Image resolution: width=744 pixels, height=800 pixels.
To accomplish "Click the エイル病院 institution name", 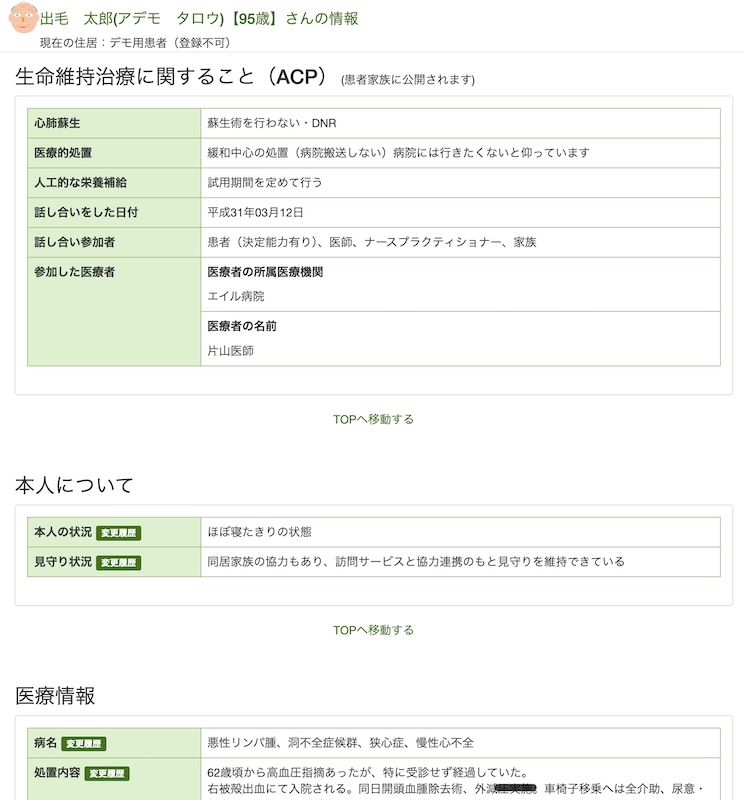I will tap(236, 297).
